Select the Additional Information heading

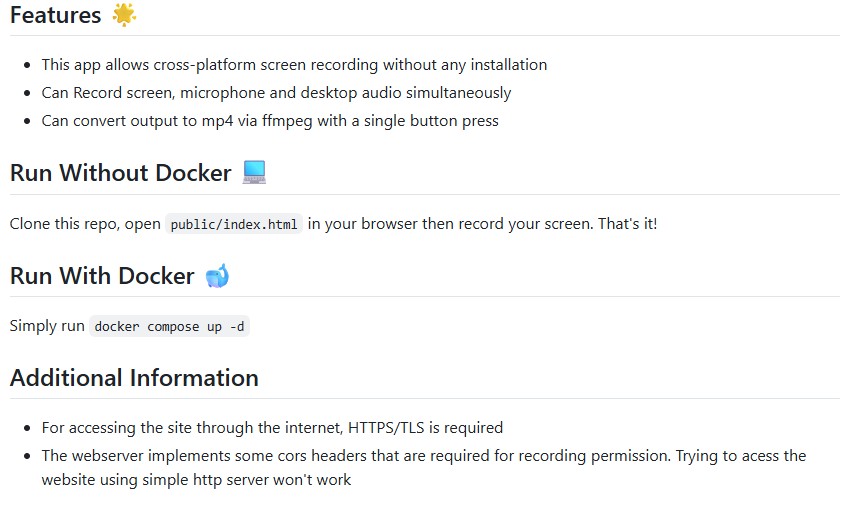click(x=134, y=377)
